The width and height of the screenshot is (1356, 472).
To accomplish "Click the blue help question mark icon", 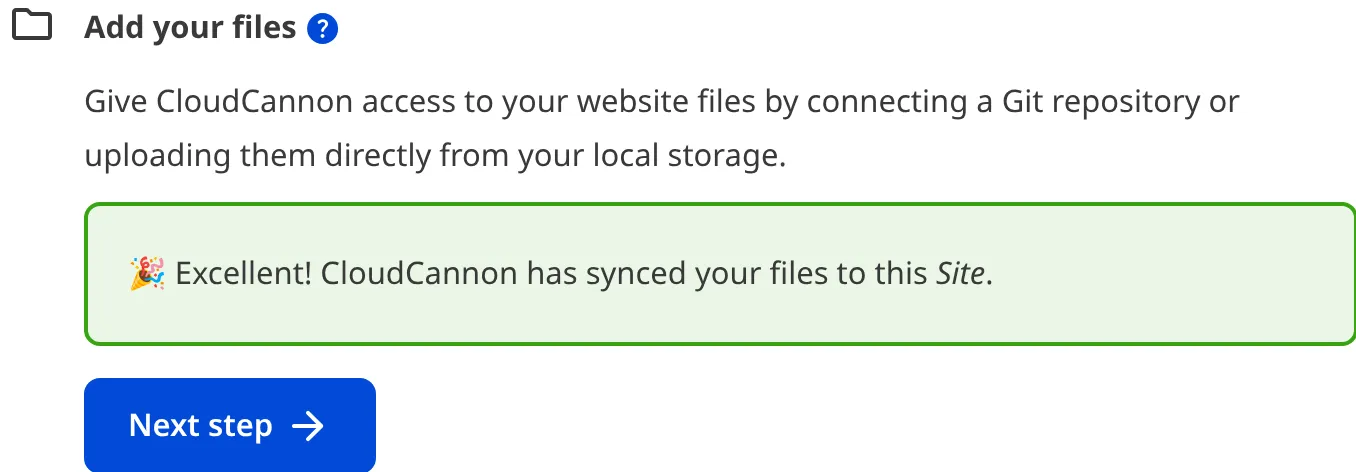I will click(x=322, y=29).
